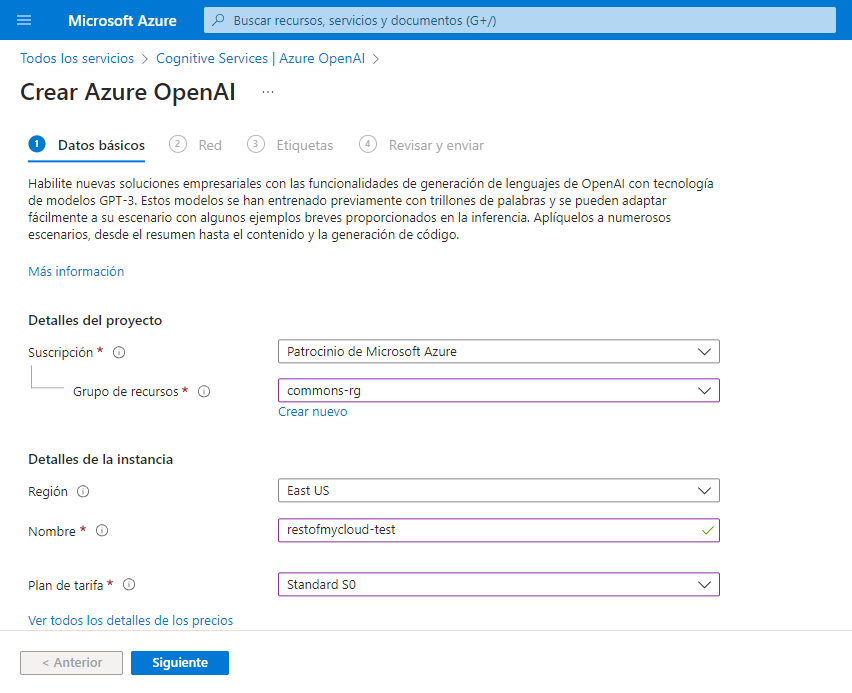Open the hamburger portal menu

click(x=24, y=20)
